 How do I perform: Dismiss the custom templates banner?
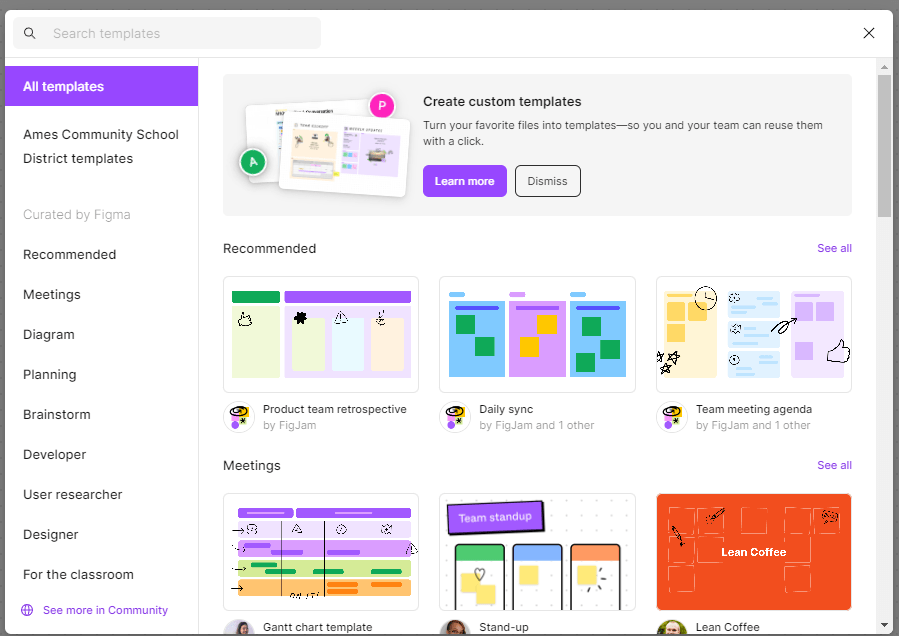click(x=547, y=181)
